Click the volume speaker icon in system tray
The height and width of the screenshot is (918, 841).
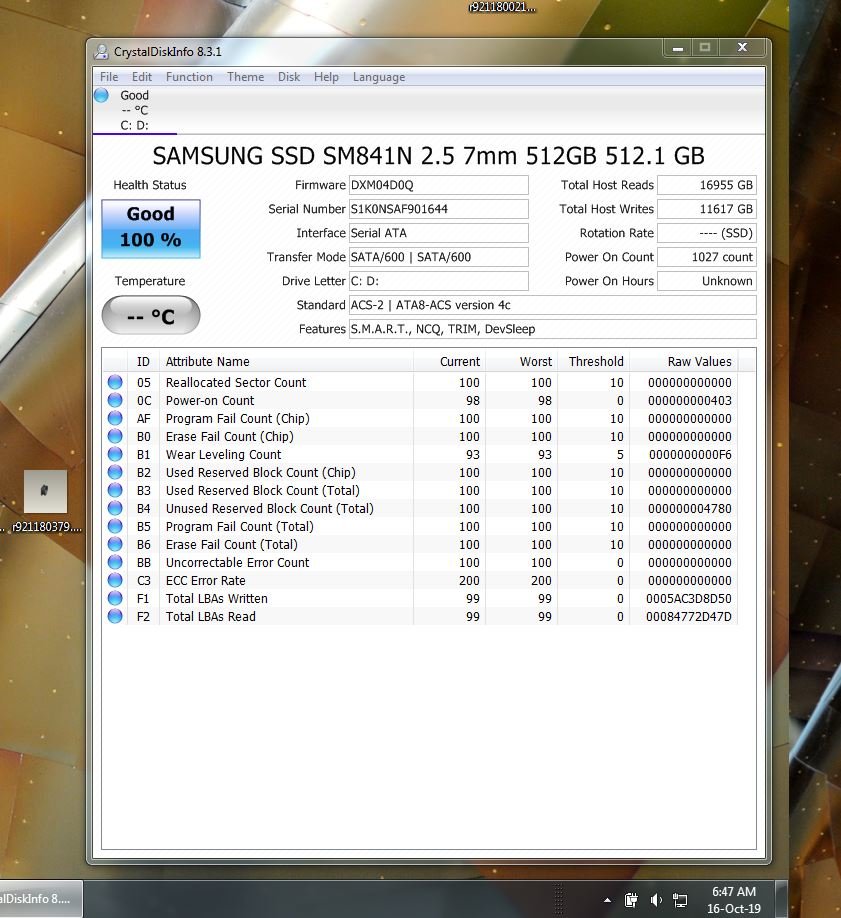pos(656,900)
